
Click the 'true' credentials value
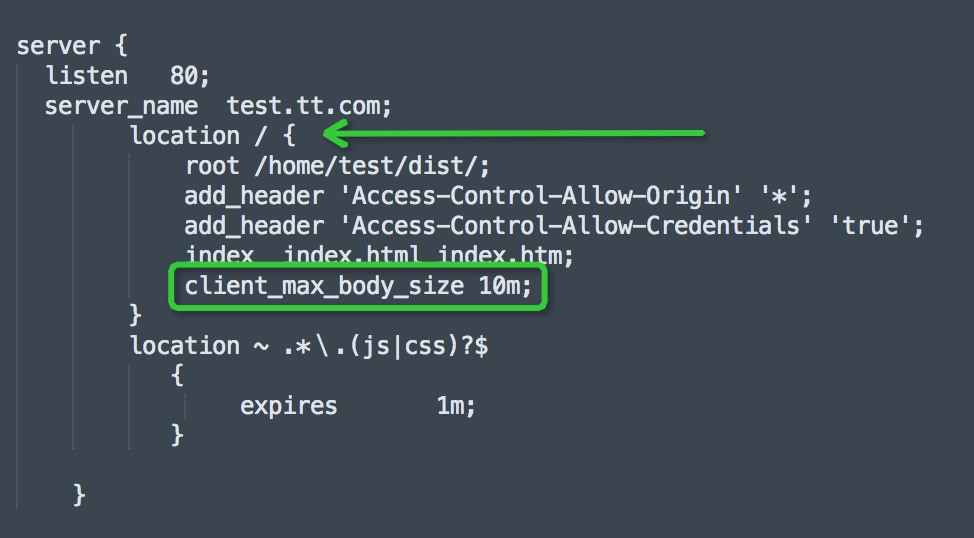870,226
